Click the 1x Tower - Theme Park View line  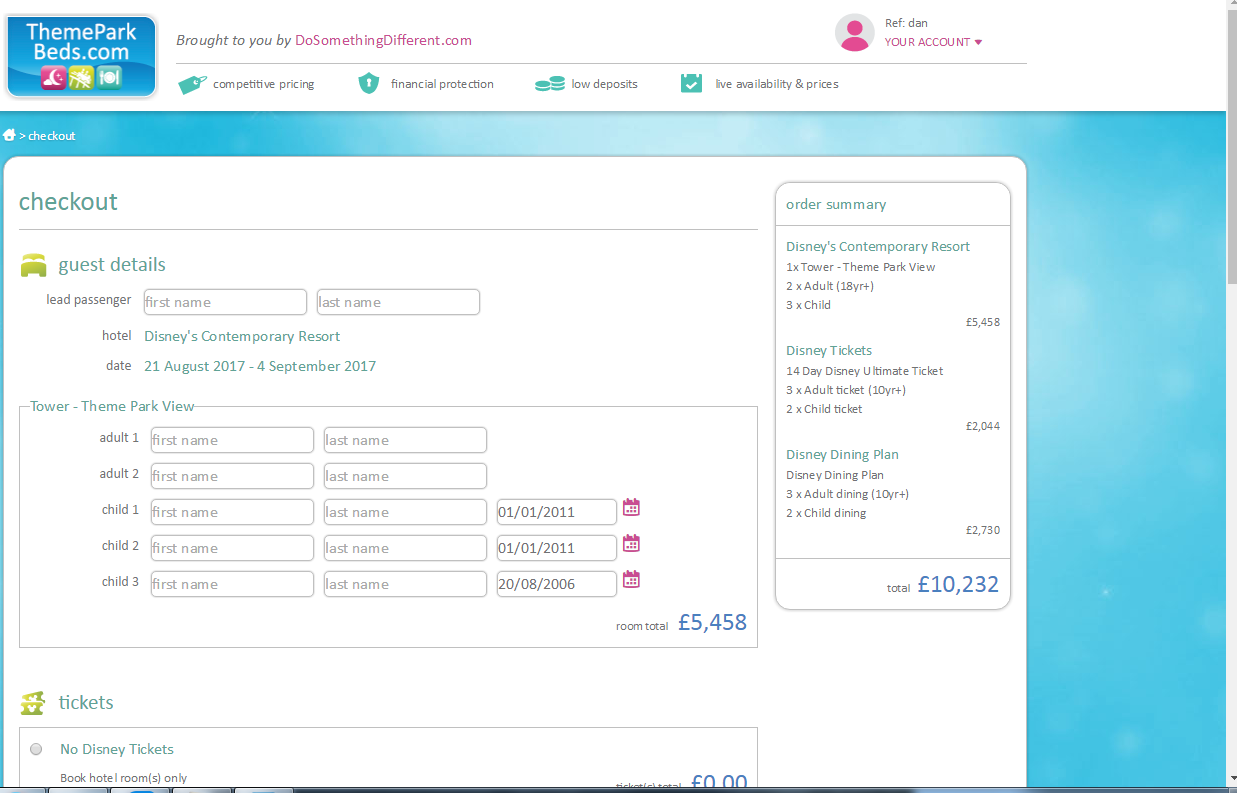[x=861, y=267]
